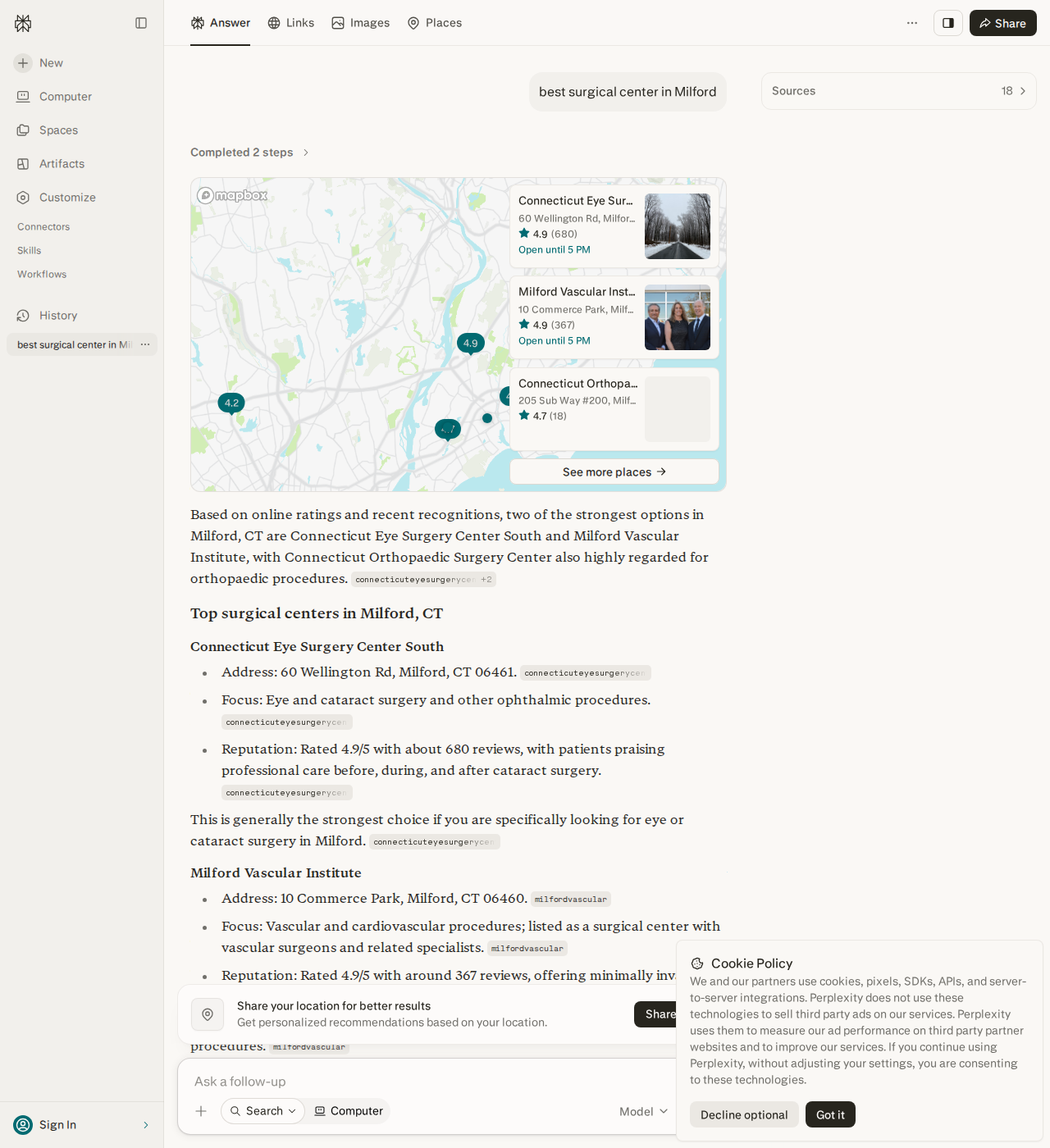The image size is (1050, 1148).
Task: Open the Search mode dropdown
Action: coord(262,1111)
